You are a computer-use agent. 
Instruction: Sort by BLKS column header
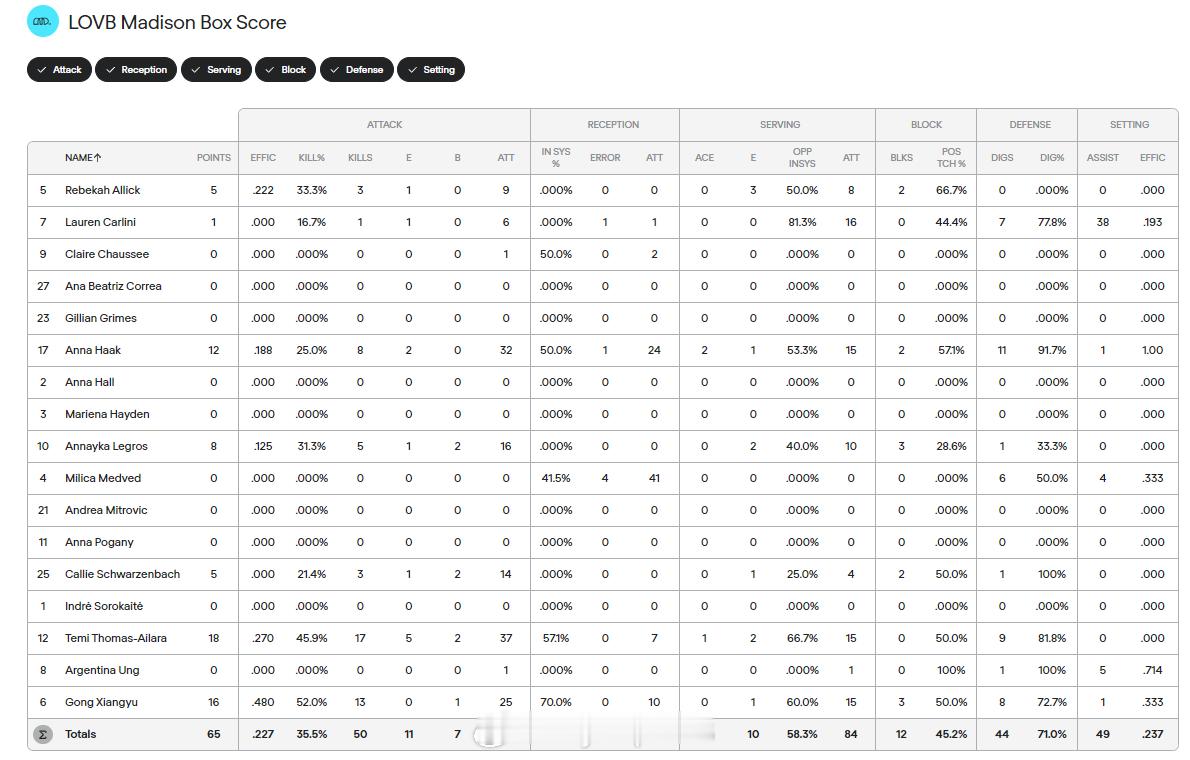902,158
